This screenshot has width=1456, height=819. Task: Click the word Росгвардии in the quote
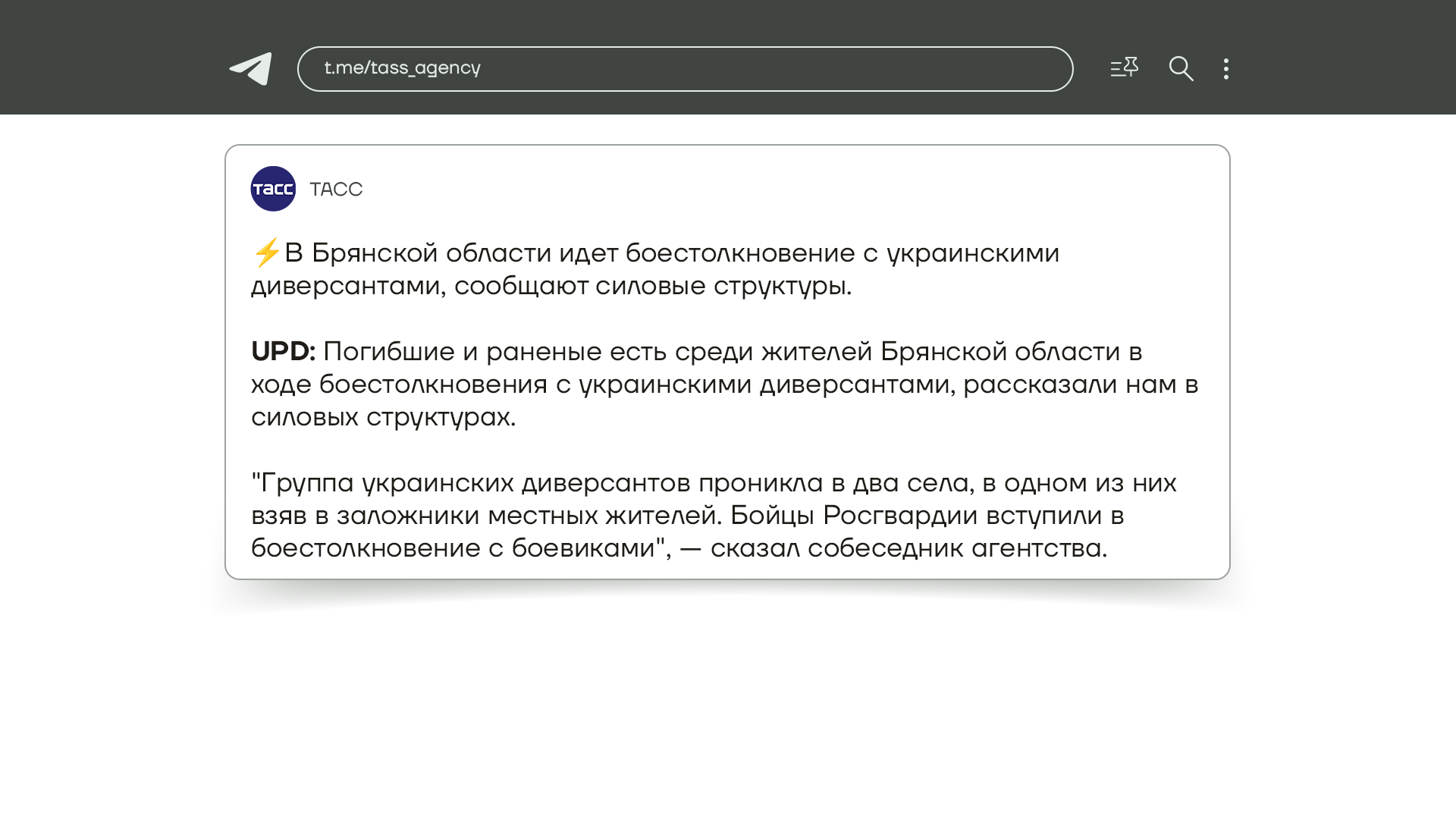point(900,516)
